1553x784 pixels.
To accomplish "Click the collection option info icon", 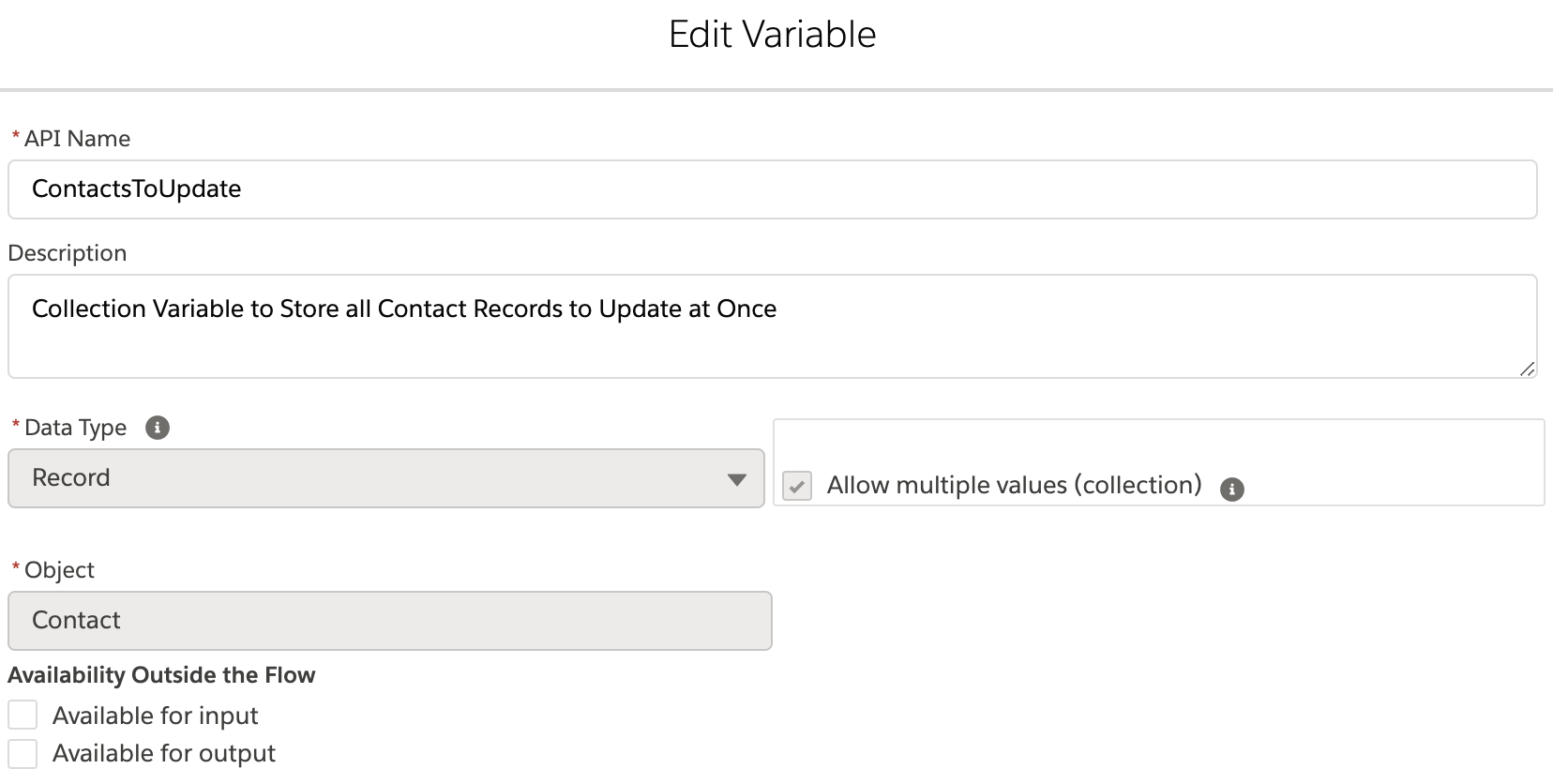I will (x=1231, y=489).
